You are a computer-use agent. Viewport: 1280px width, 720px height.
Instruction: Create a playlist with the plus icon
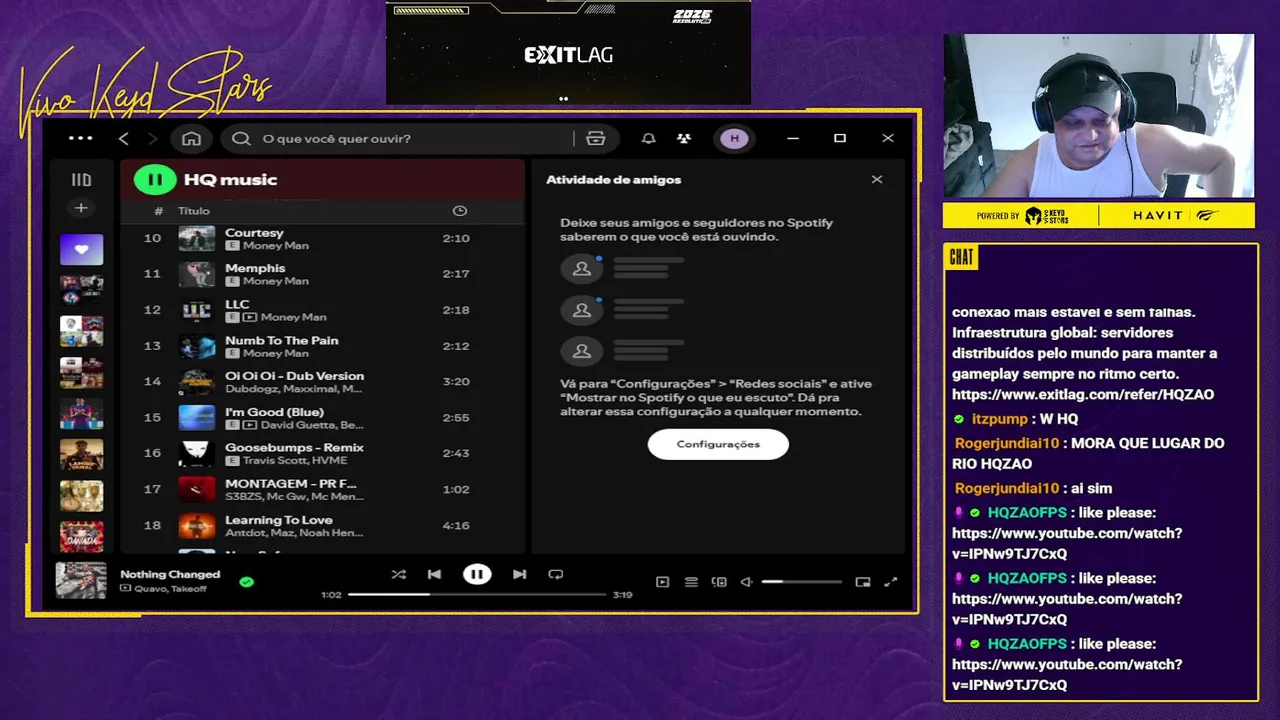coord(81,208)
